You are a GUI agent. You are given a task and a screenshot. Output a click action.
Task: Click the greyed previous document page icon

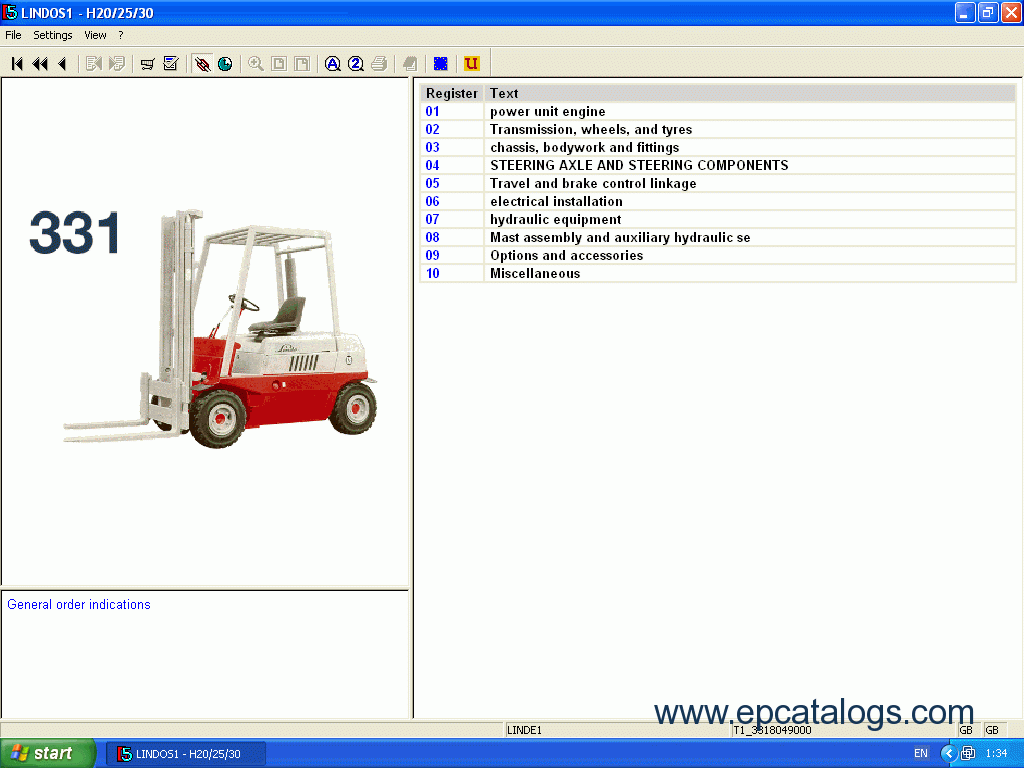point(93,63)
